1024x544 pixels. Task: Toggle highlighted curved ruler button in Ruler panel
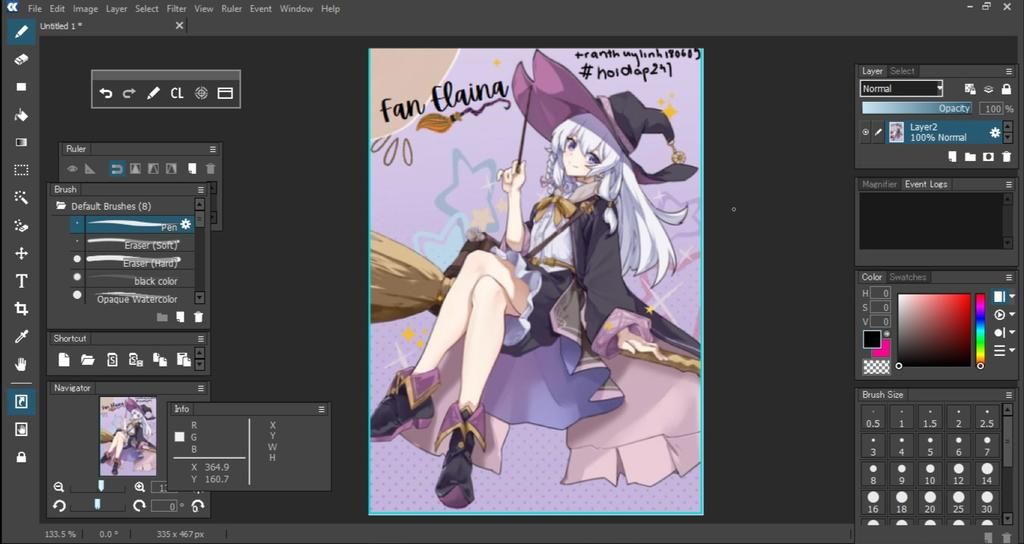pyautogui.click(x=117, y=169)
